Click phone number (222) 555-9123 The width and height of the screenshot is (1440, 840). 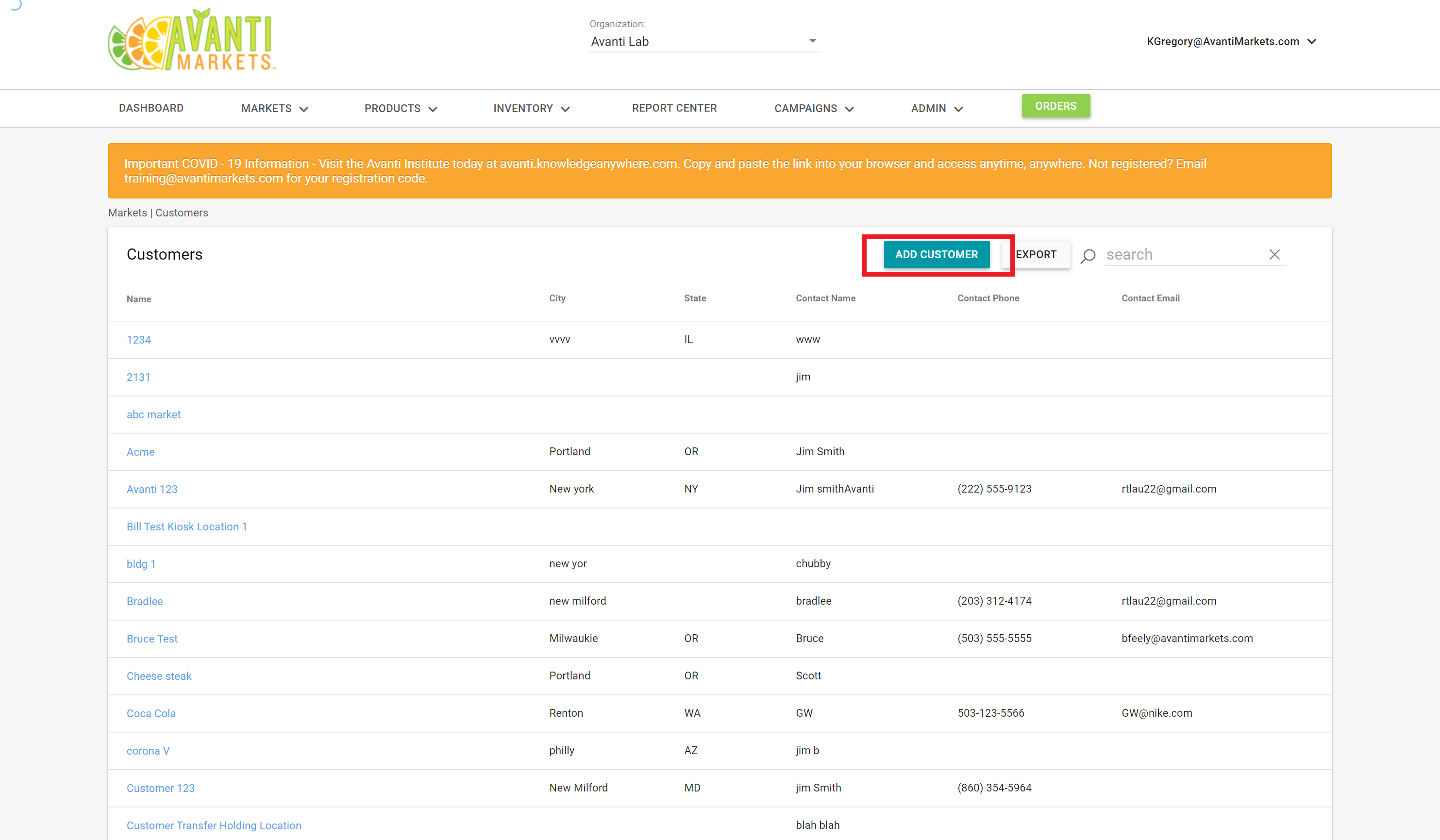[x=994, y=489]
